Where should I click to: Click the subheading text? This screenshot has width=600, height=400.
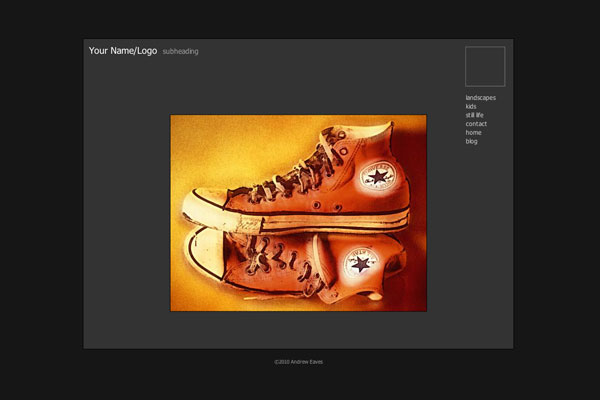[x=180, y=51]
